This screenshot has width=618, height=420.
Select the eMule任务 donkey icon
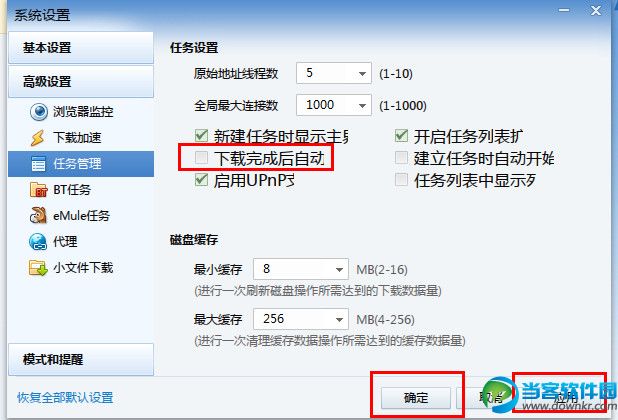(38, 216)
